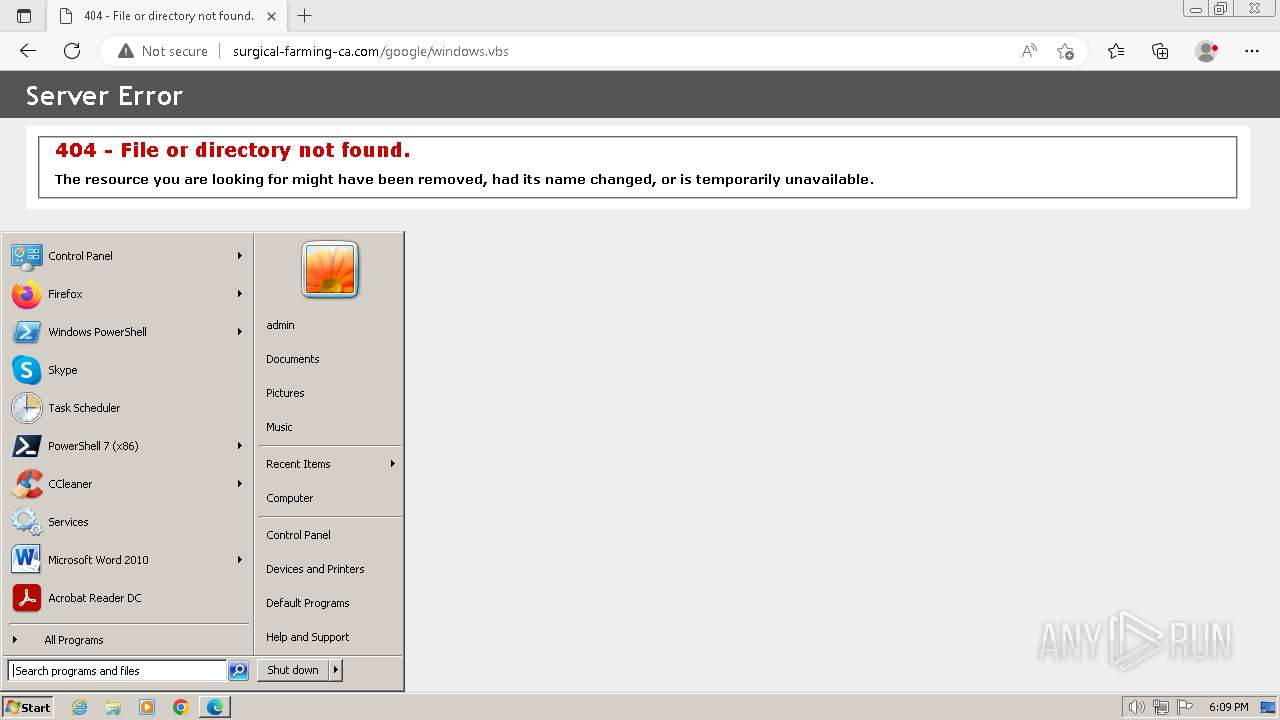Open Control Panel icon in pinned list

click(x=26, y=256)
